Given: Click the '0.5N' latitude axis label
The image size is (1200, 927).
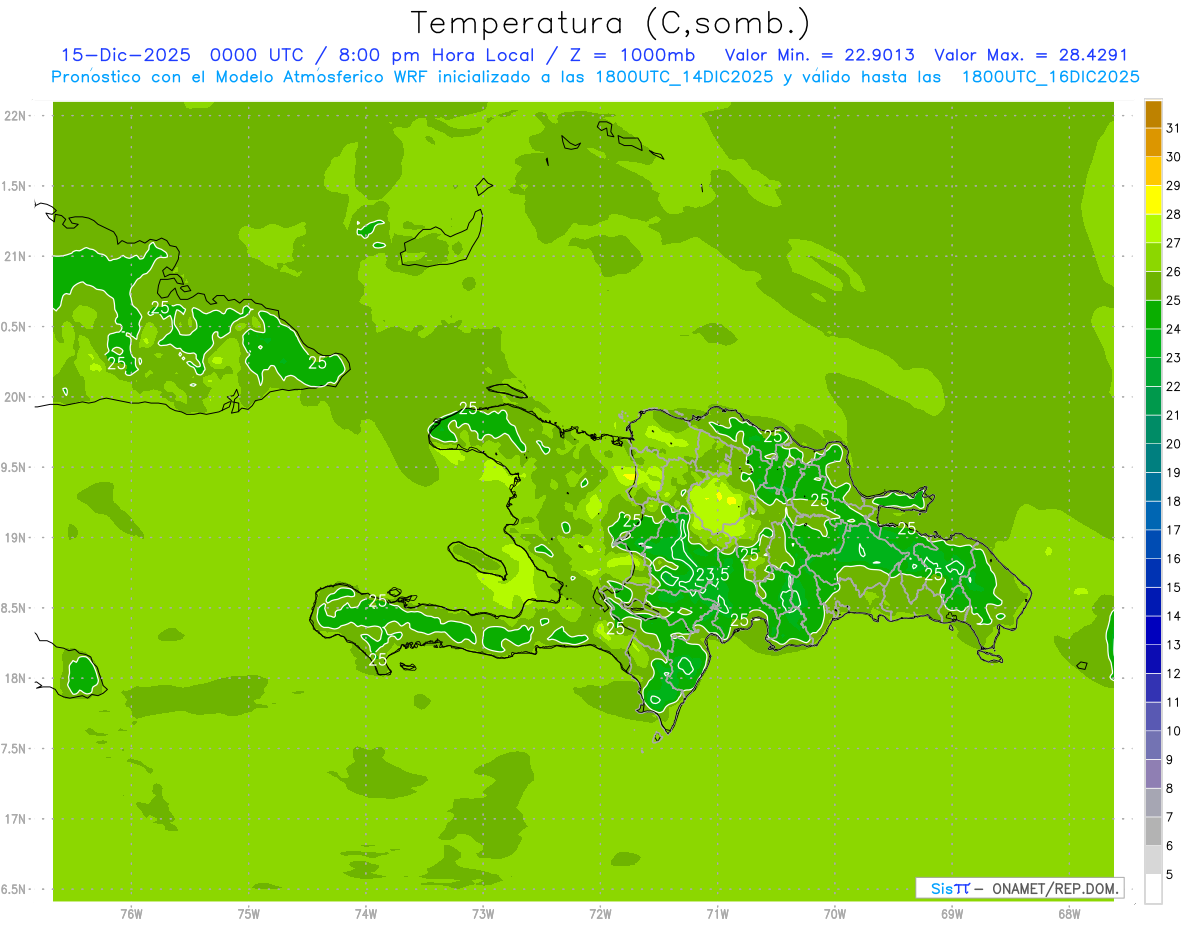Looking at the screenshot, I should [14, 327].
